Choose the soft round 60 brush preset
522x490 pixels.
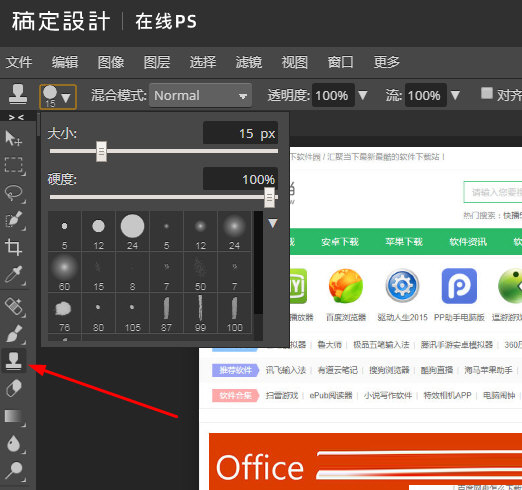pyautogui.click(x=65, y=272)
